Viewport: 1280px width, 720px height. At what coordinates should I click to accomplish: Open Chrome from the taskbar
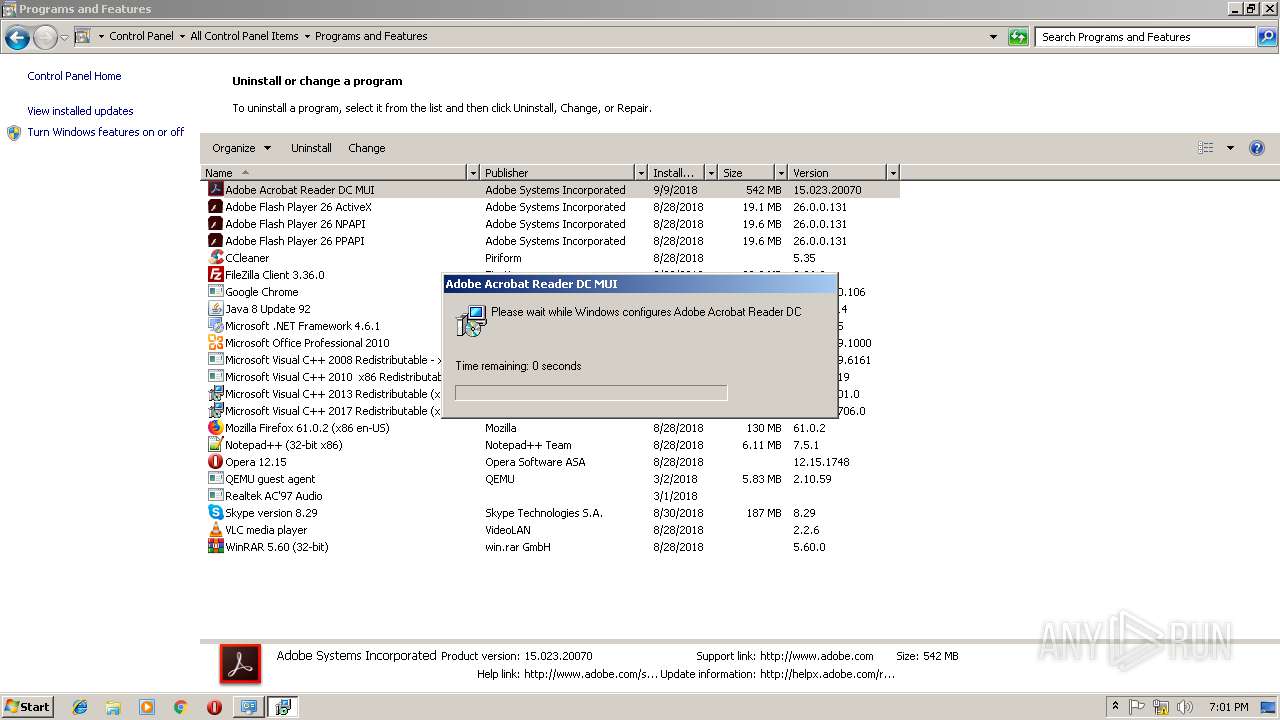pyautogui.click(x=181, y=707)
